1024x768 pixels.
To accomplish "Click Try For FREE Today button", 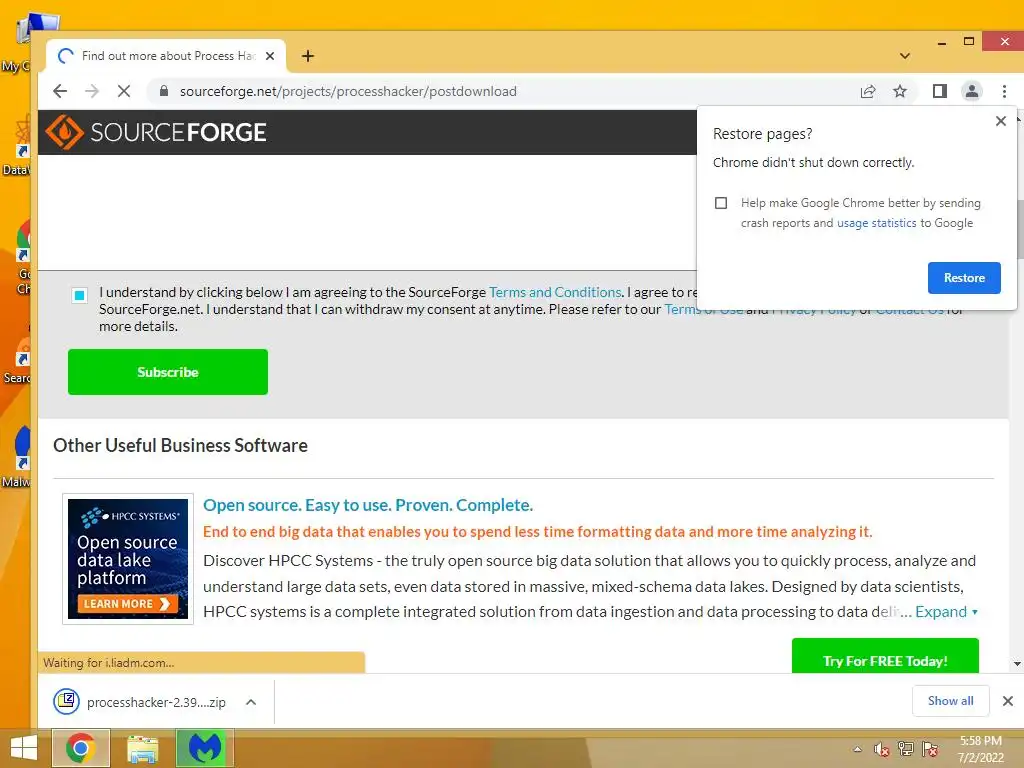I will [885, 656].
